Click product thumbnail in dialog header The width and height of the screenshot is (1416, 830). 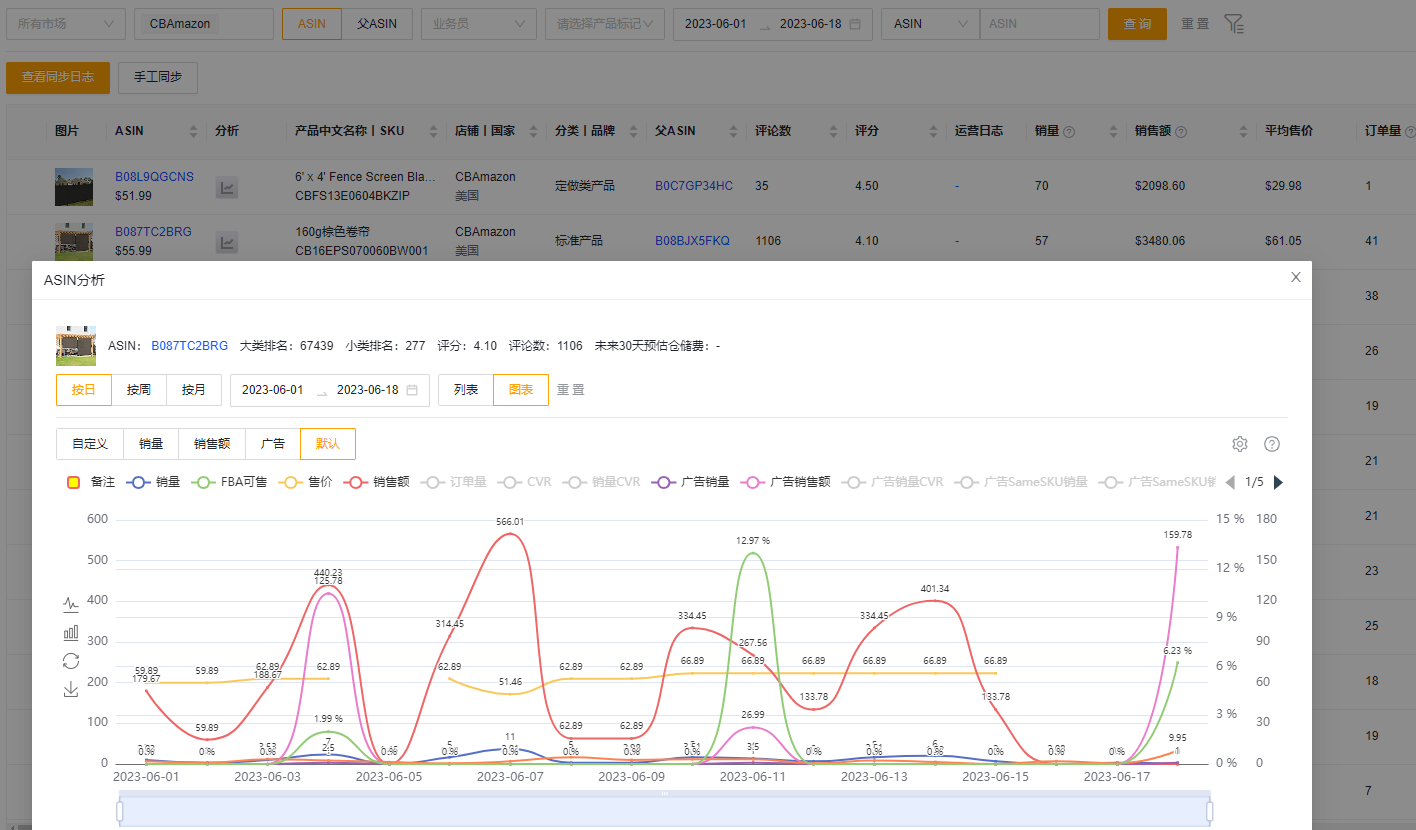(75, 346)
